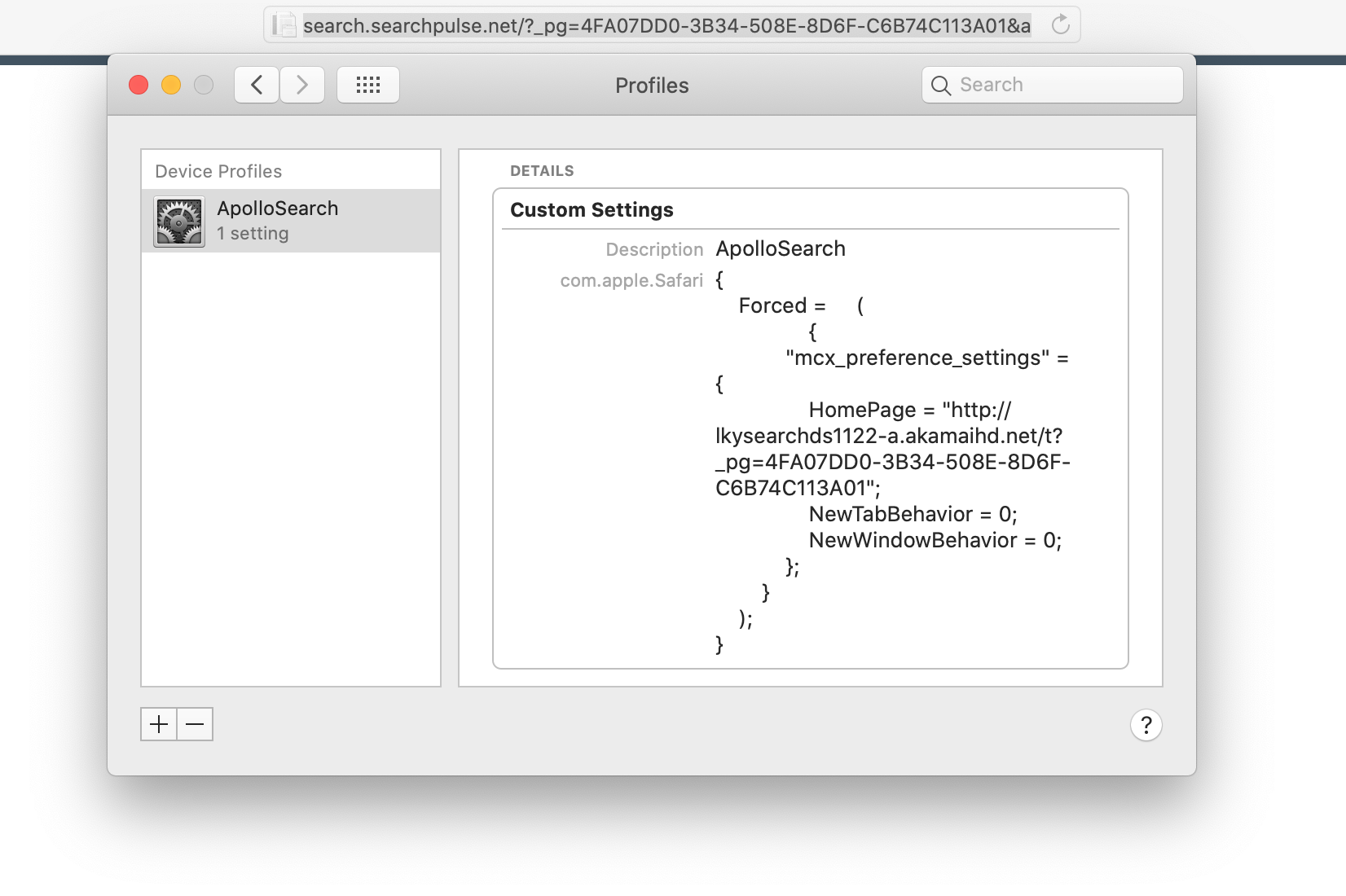This screenshot has height=896, width=1346.
Task: Click the page icon in Safari address bar
Action: click(283, 24)
